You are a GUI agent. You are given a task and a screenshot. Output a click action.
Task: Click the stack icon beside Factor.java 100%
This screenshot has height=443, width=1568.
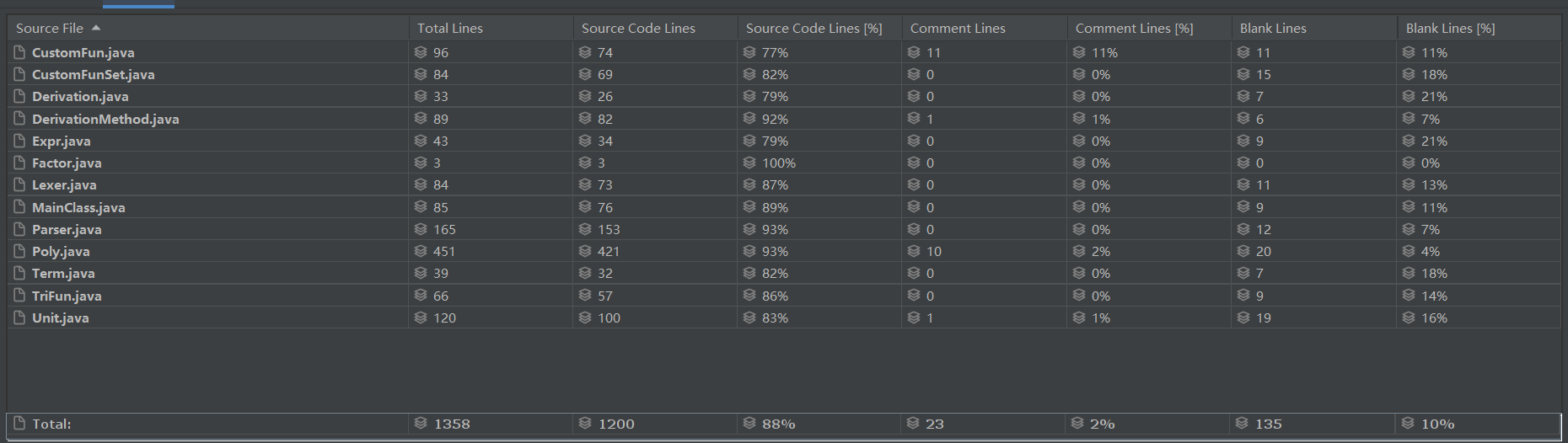point(750,163)
